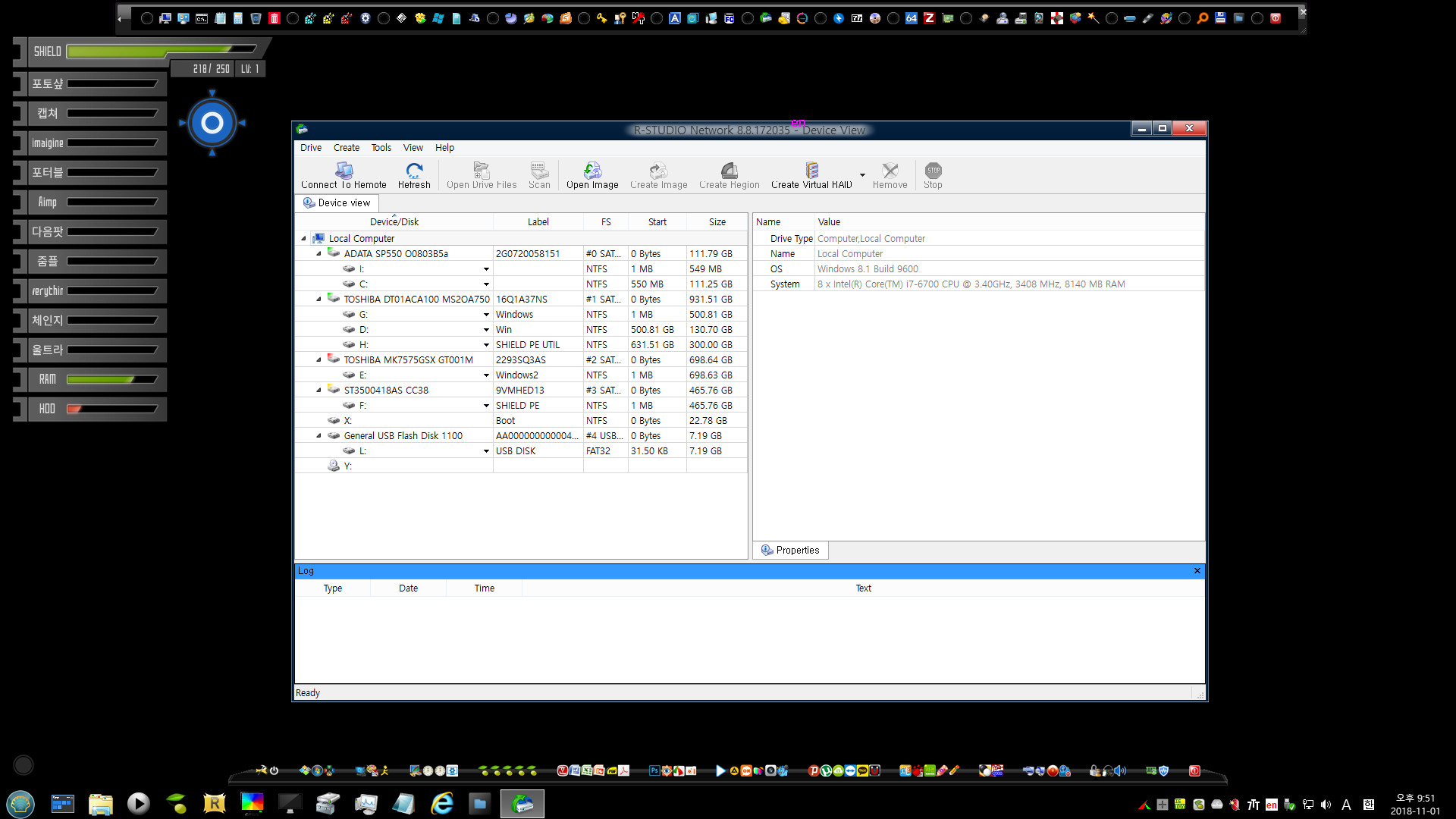Image resolution: width=1456 pixels, height=819 pixels.
Task: Open the dropdown for partition H:
Action: pos(486,345)
